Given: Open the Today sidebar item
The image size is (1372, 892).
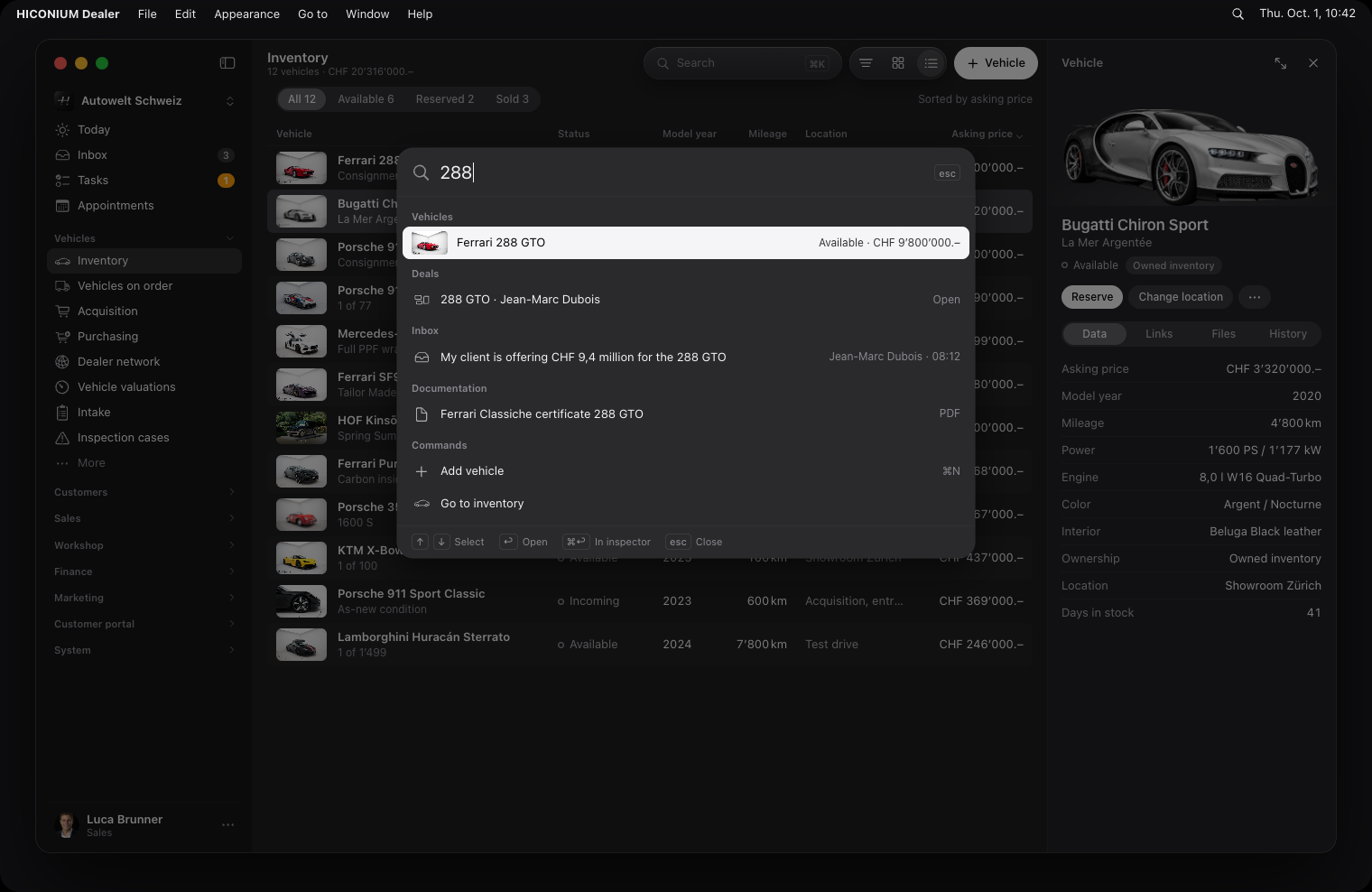Looking at the screenshot, I should 144,130.
